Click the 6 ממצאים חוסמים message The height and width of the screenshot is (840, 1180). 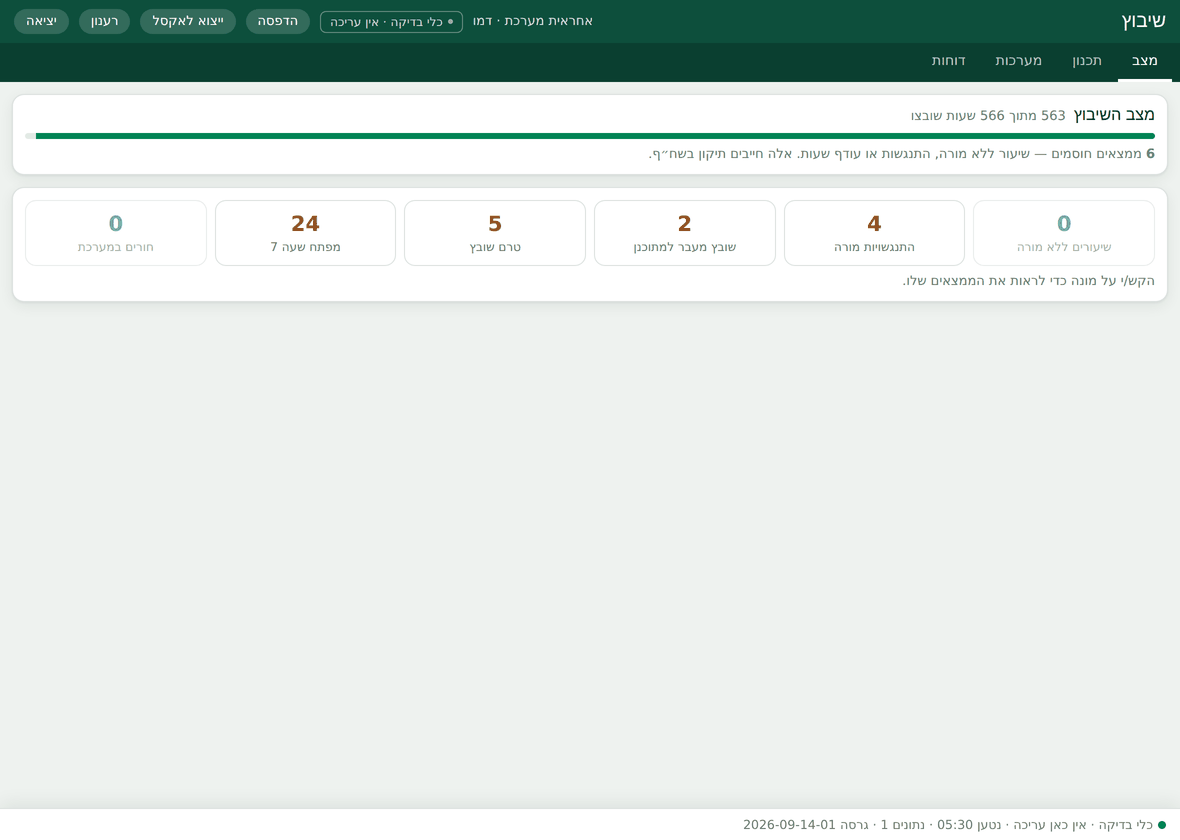click(x=902, y=154)
